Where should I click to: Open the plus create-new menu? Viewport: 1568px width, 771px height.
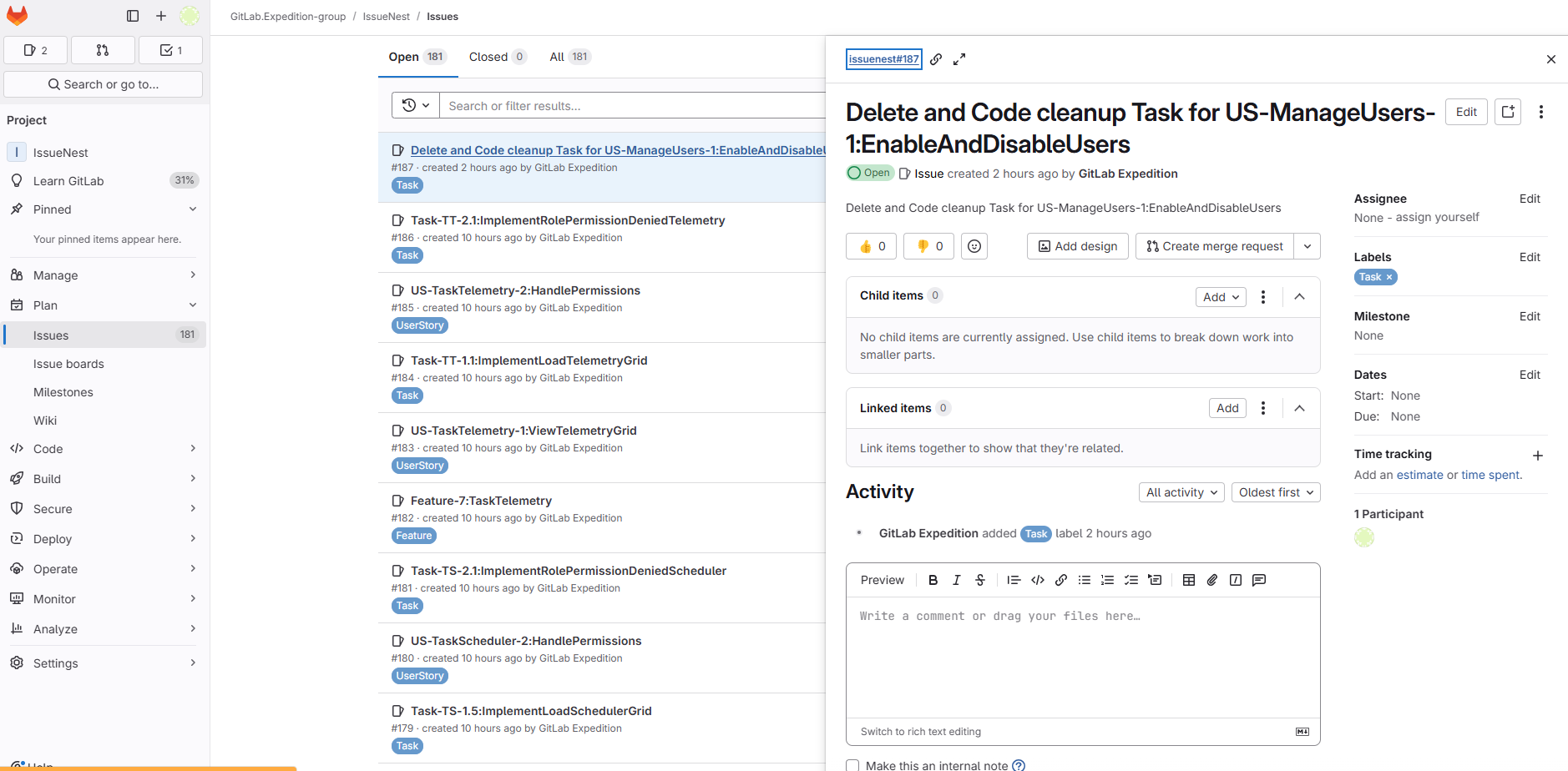(x=161, y=16)
